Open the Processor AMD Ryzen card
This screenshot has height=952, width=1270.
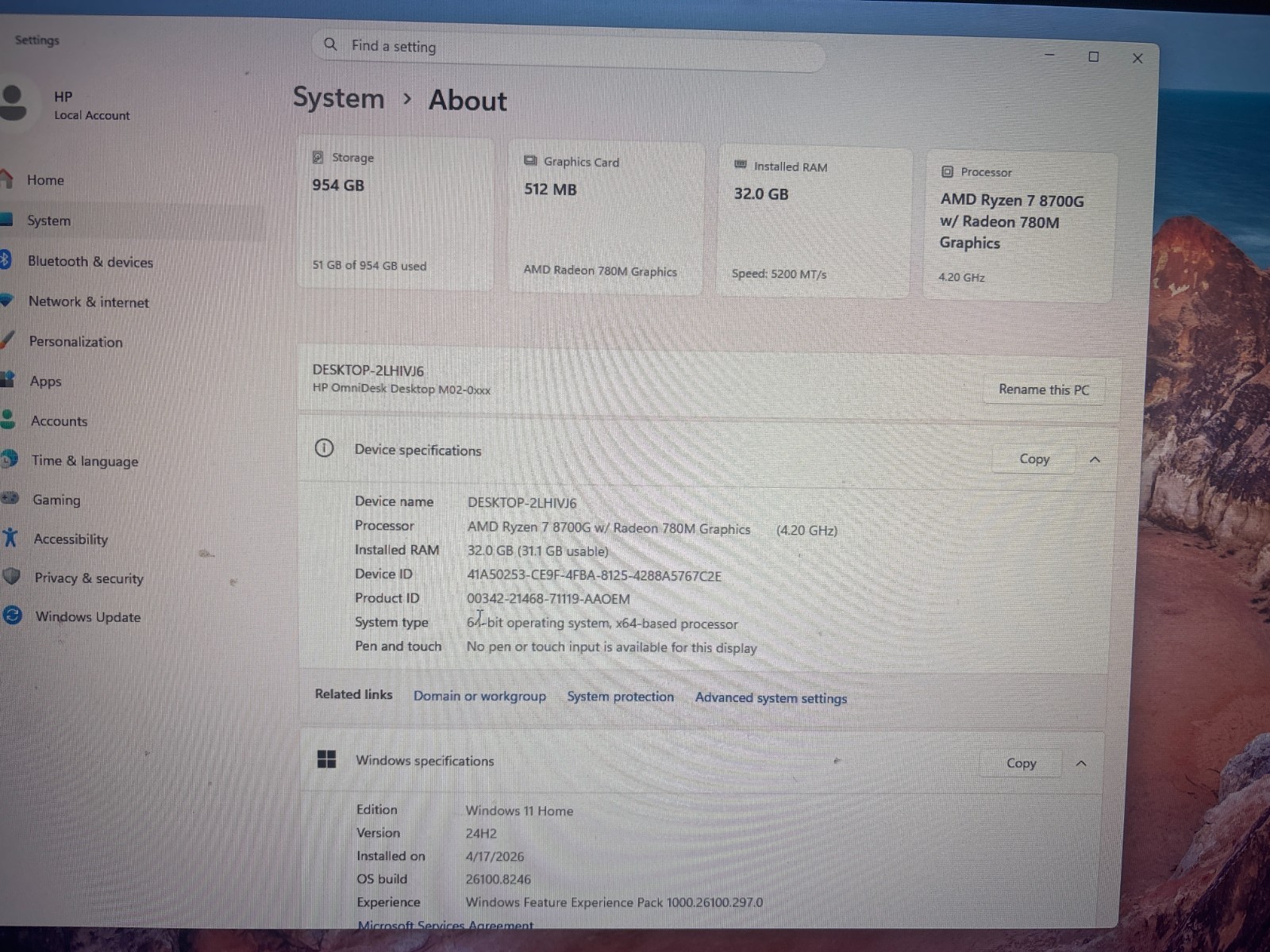click(x=1020, y=227)
